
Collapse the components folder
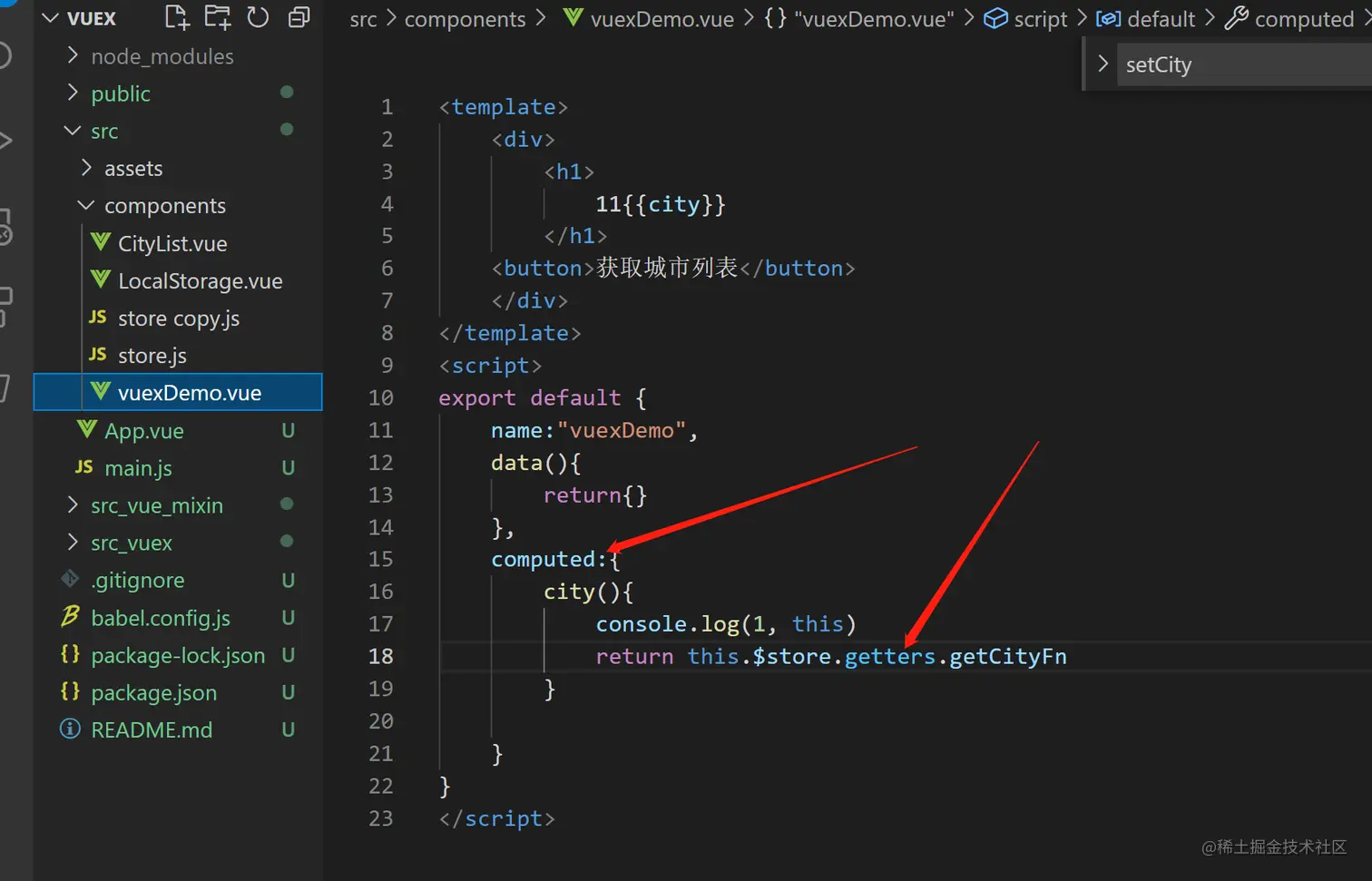[86, 206]
